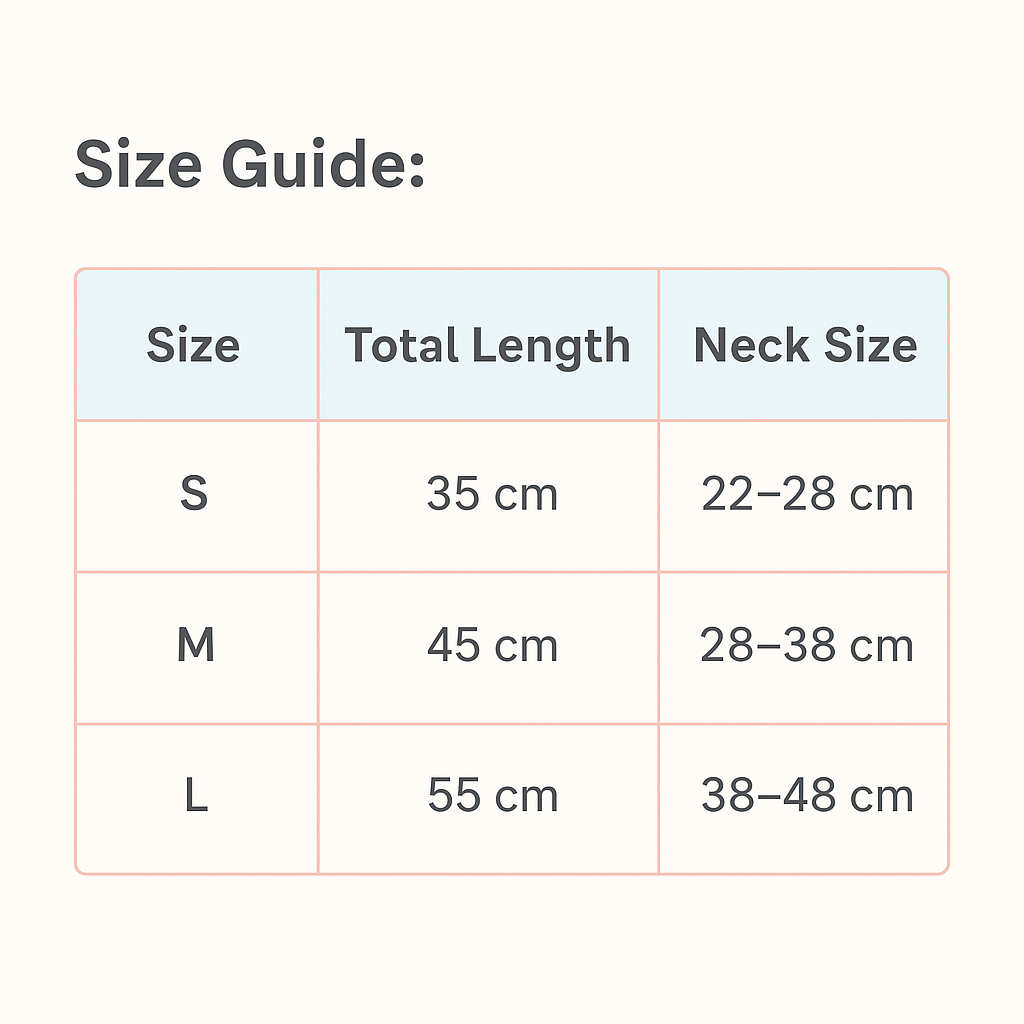Image resolution: width=1024 pixels, height=1024 pixels.
Task: Click the word "Length" in the header
Action: pos(551,348)
